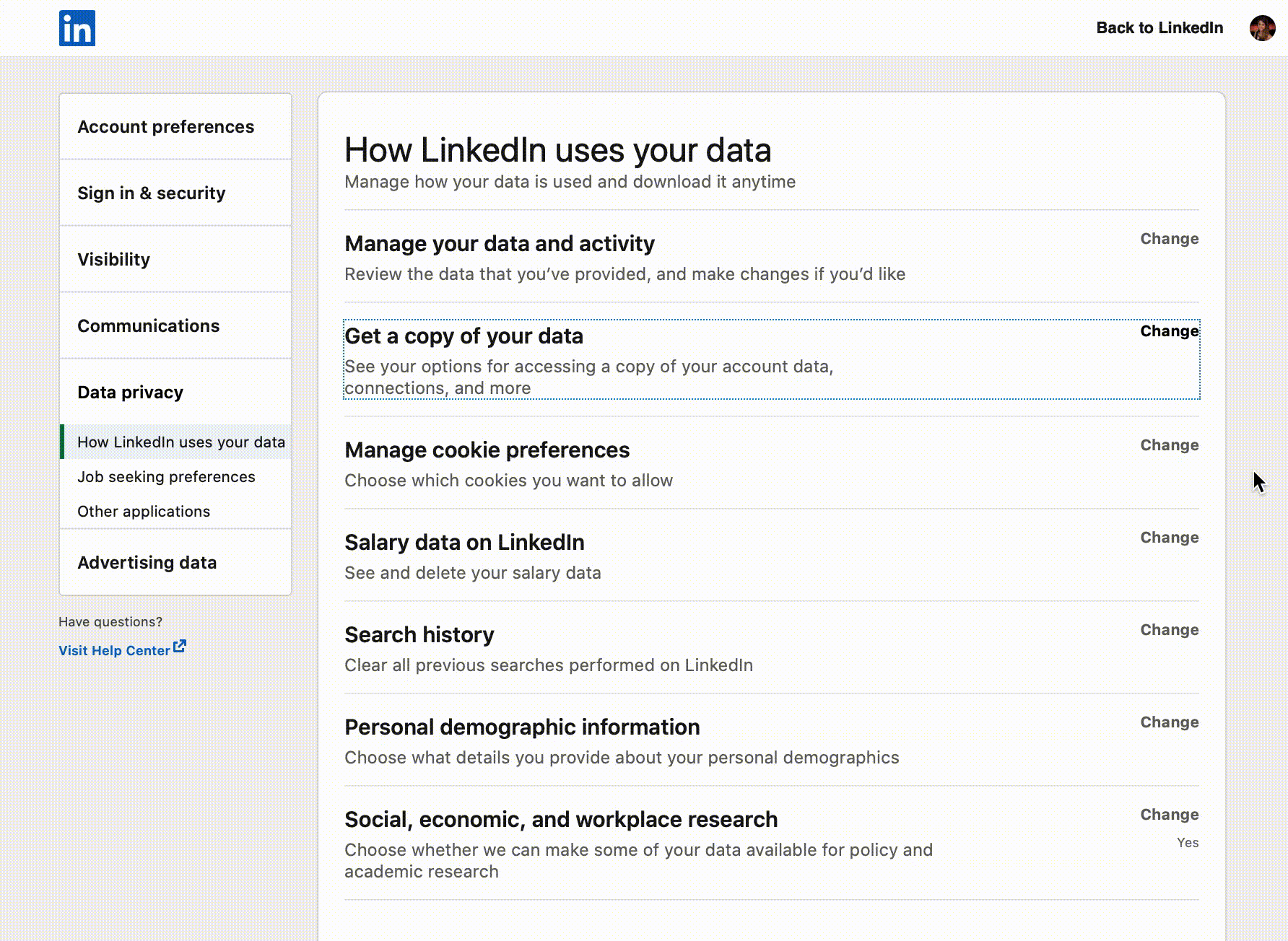This screenshot has height=941, width=1288.
Task: Click 'Choose which cookies you want to allow' text
Action: point(509,481)
